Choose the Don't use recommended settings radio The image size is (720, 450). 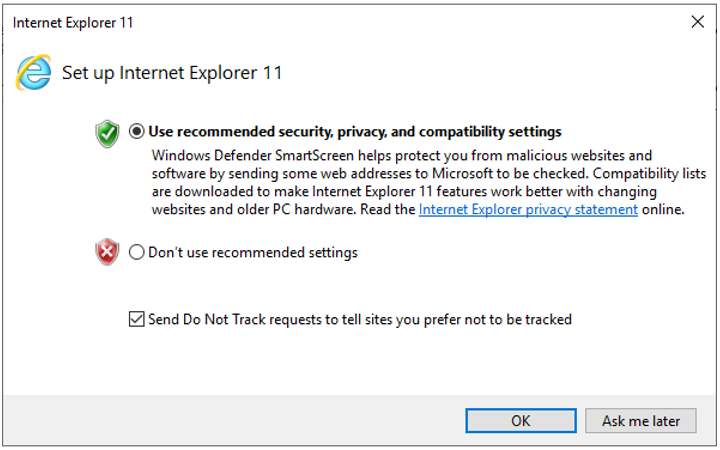point(137,253)
